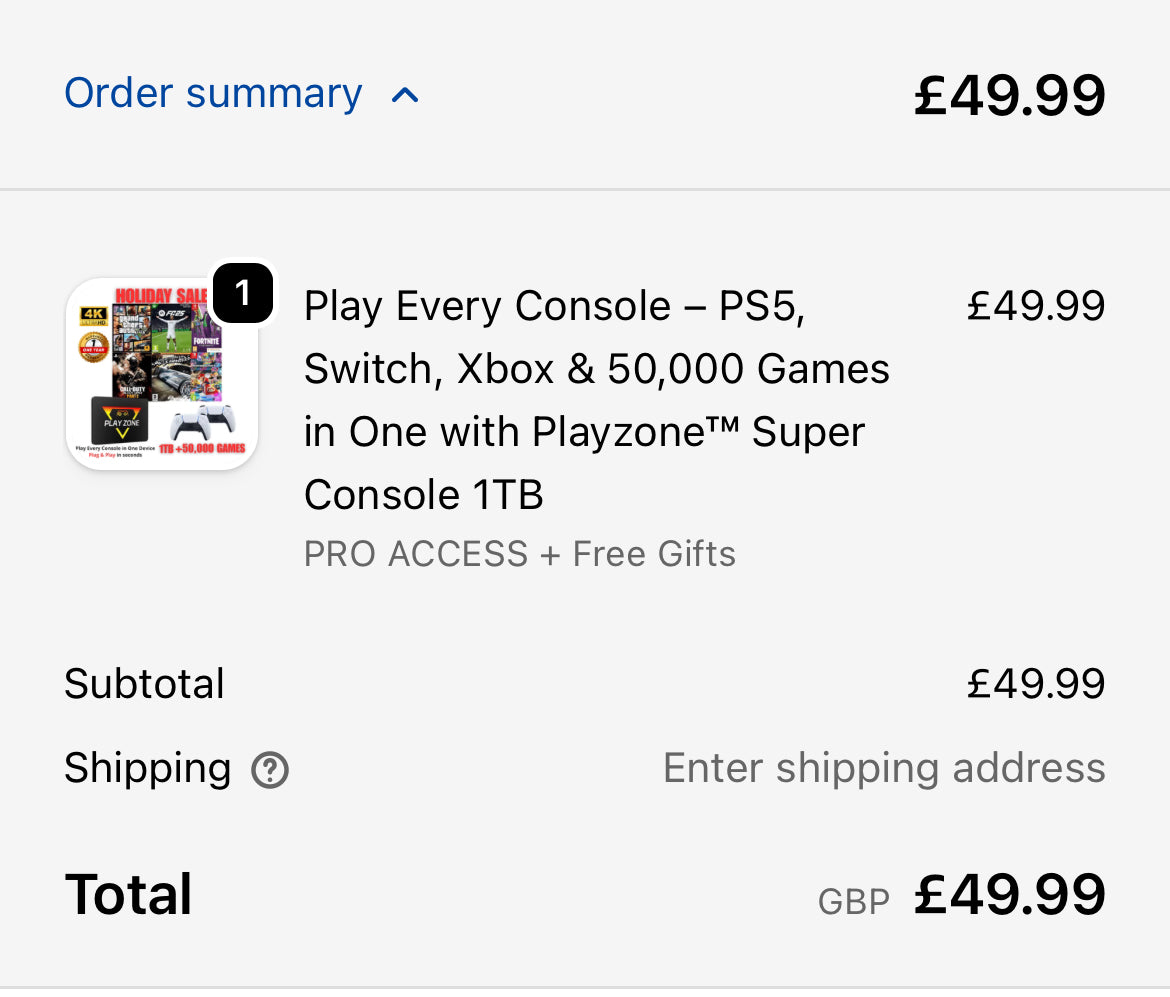Click the PRO ACCESS + Free Gifts variant text

coord(519,554)
